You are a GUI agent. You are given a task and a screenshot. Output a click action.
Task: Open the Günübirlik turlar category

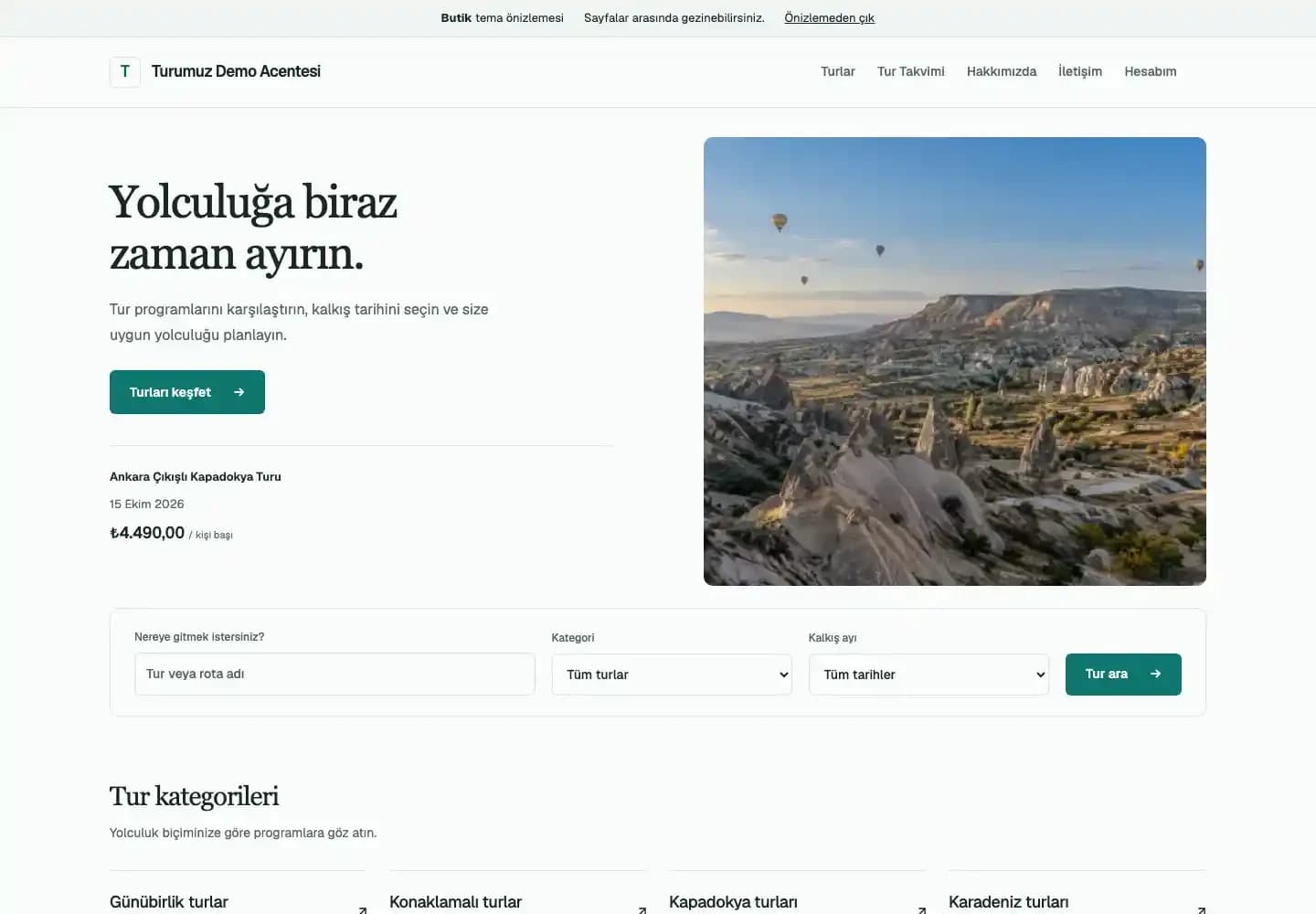tap(169, 902)
